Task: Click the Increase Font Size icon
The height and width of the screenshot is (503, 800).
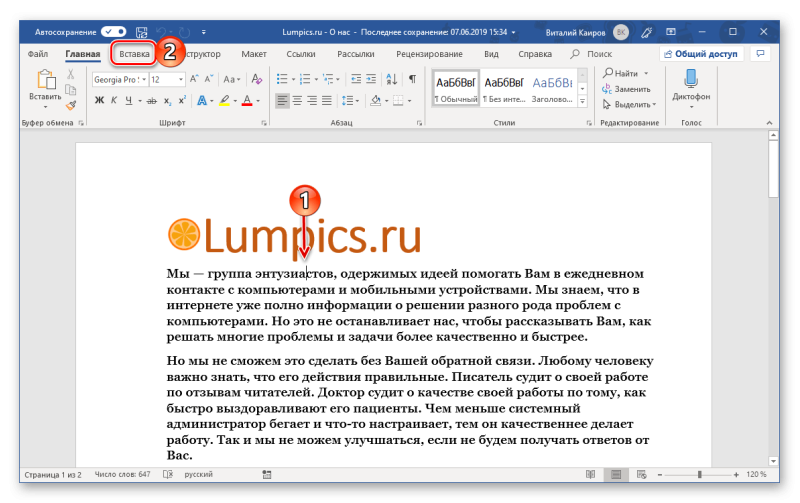Action: [x=194, y=79]
